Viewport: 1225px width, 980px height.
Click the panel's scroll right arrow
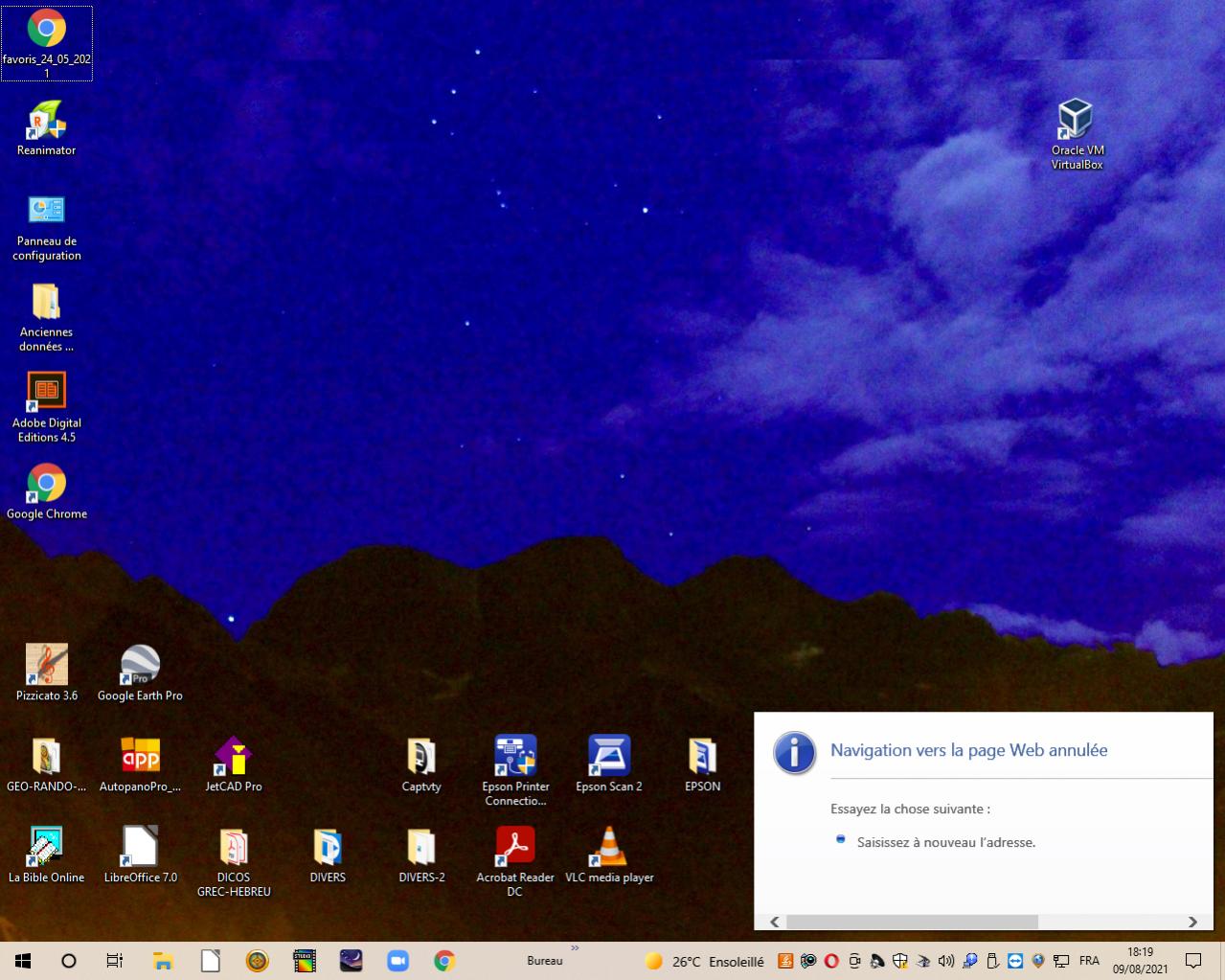coord(1192,922)
